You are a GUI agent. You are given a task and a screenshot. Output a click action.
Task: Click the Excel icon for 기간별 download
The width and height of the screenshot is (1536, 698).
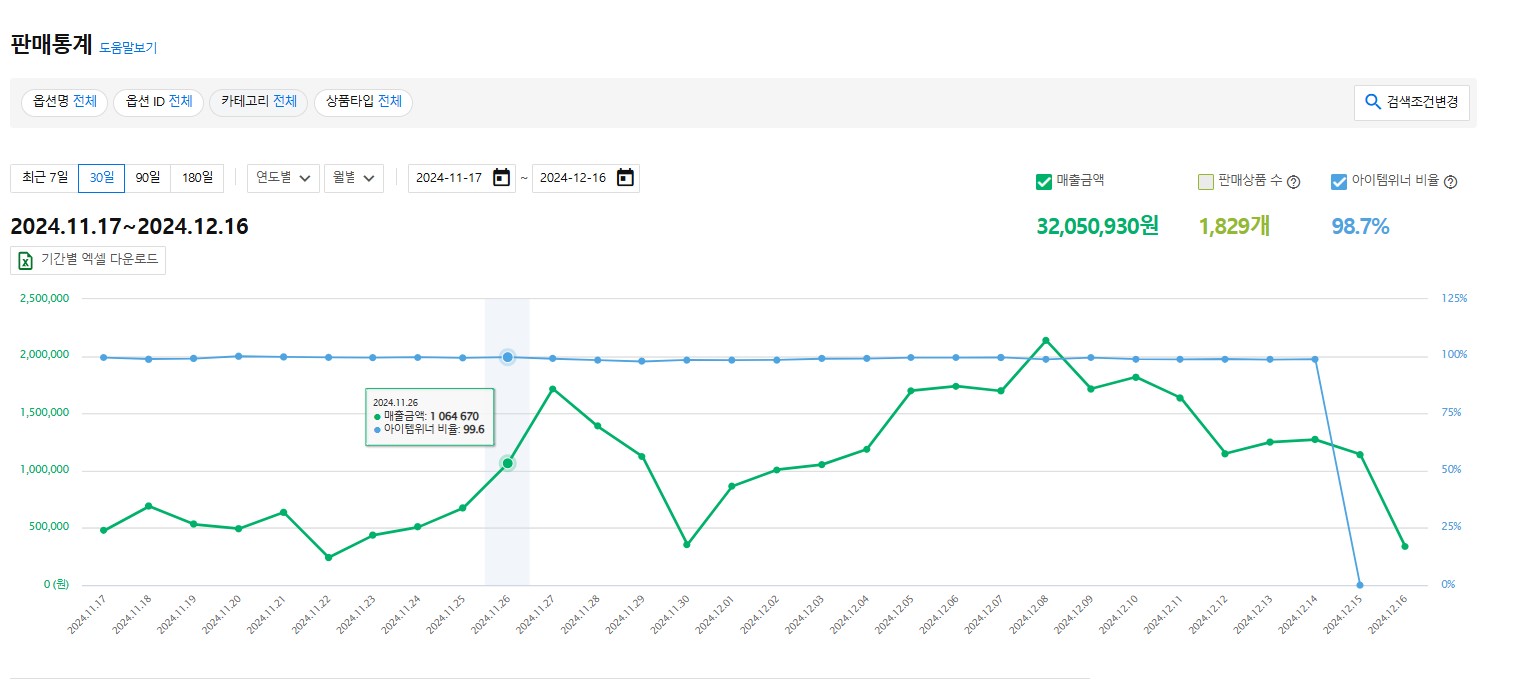pos(26,260)
